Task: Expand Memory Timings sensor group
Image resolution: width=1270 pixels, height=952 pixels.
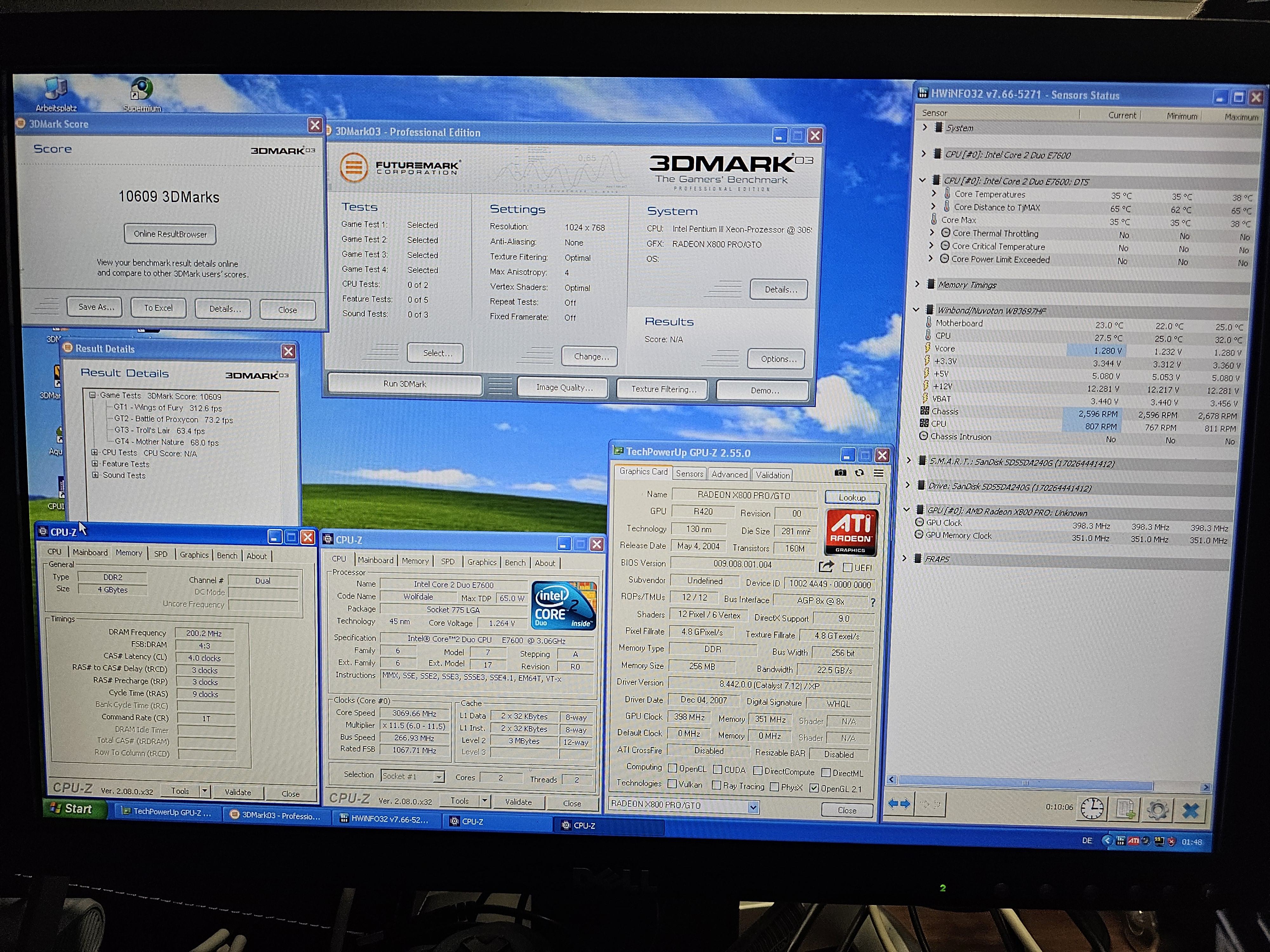Action: 918,284
